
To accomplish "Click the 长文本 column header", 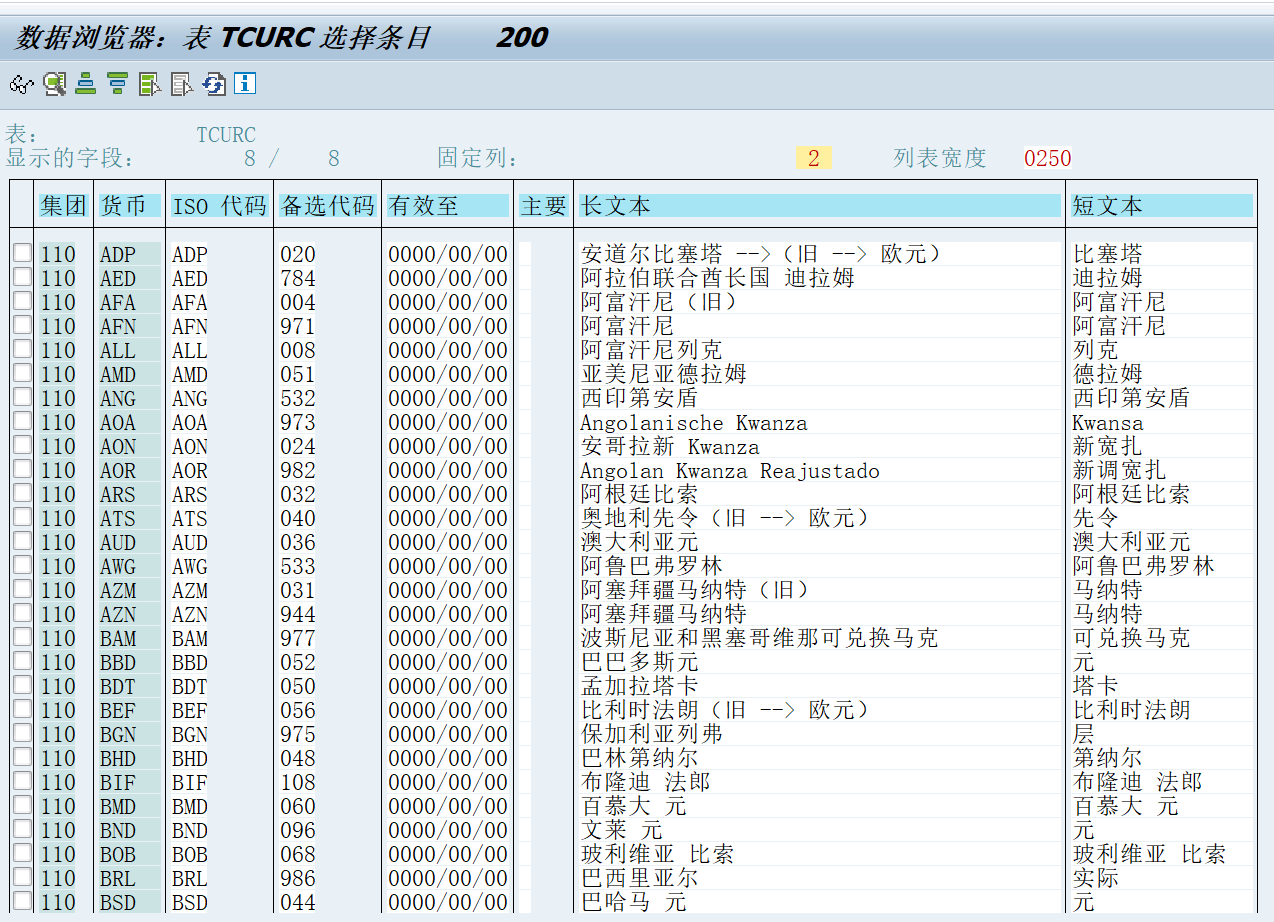I will 820,206.
